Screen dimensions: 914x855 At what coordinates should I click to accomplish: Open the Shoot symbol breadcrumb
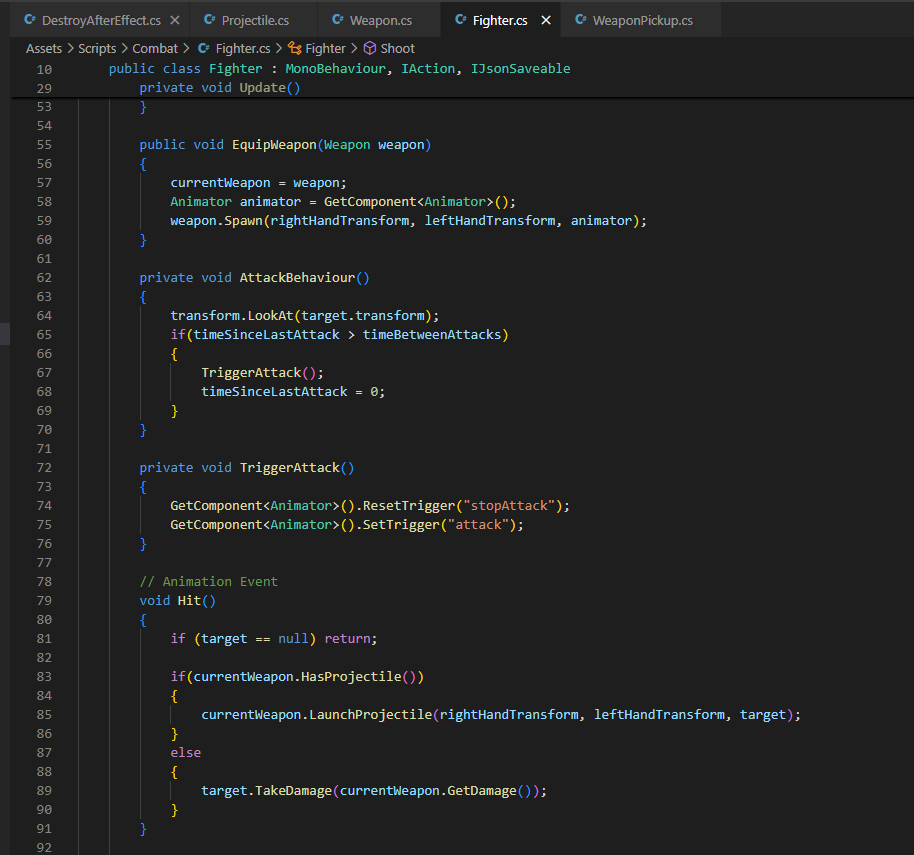point(397,48)
